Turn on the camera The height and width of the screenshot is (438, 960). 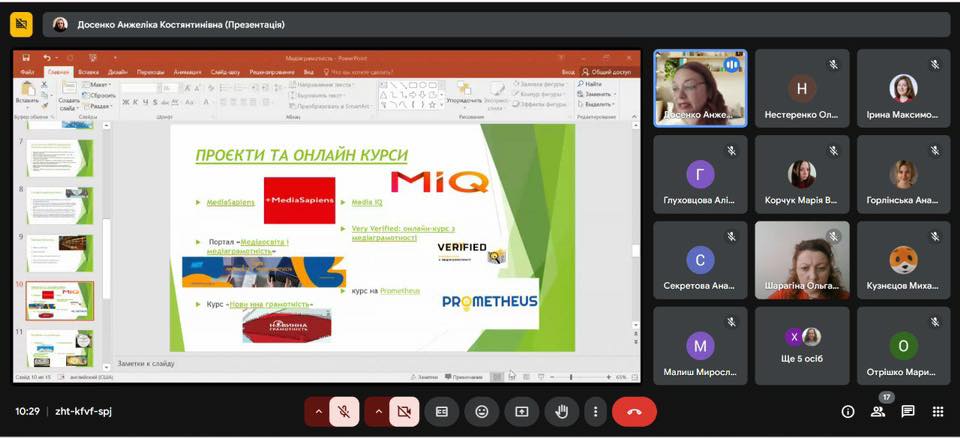coord(404,412)
